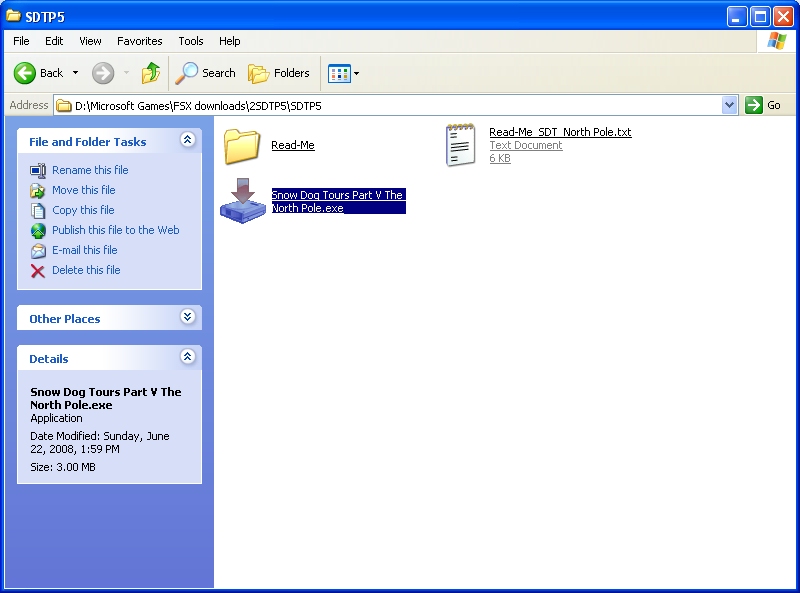Select the Read-Me_SDT_North Pole.txt document icon
This screenshot has height=593, width=800.
[460, 145]
